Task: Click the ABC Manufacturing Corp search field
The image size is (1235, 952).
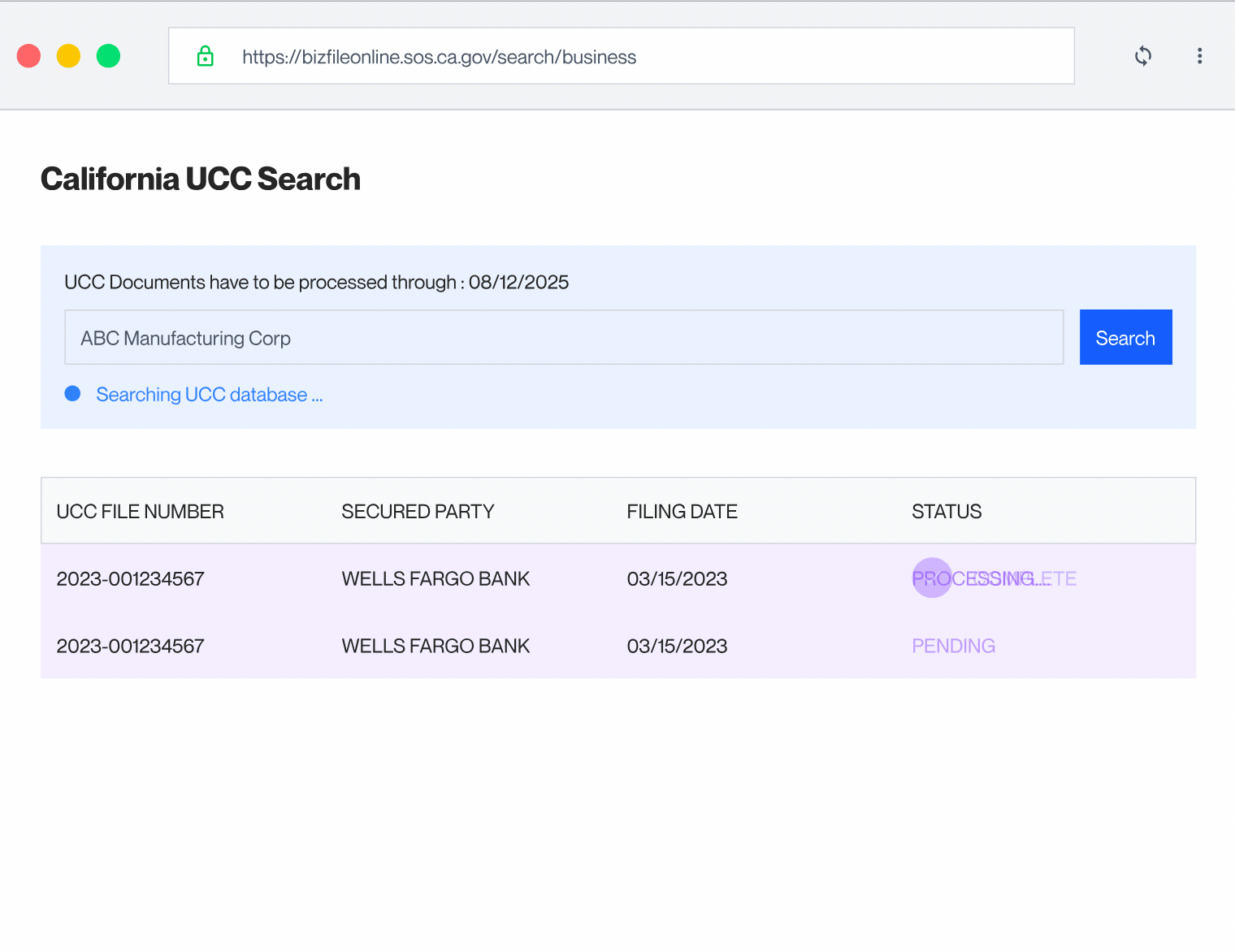Action: (563, 337)
